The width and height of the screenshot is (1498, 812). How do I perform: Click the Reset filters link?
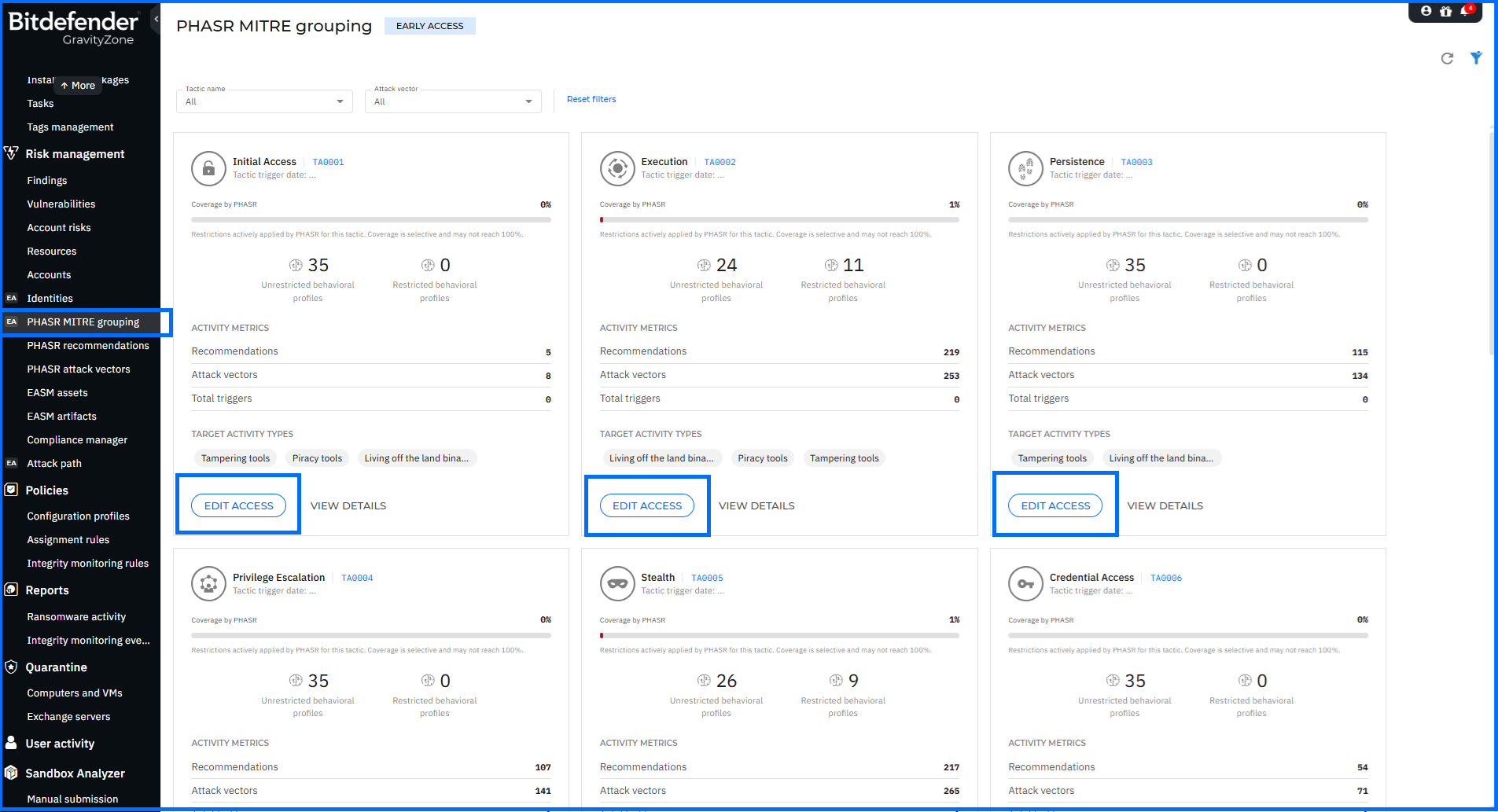click(x=591, y=99)
